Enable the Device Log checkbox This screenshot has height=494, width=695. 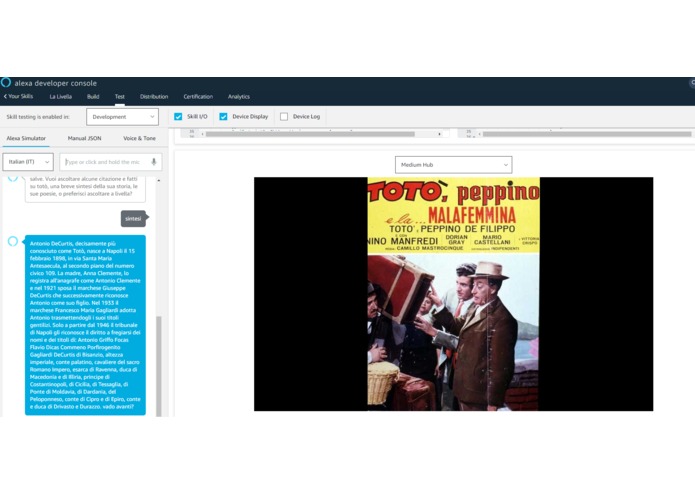point(284,117)
